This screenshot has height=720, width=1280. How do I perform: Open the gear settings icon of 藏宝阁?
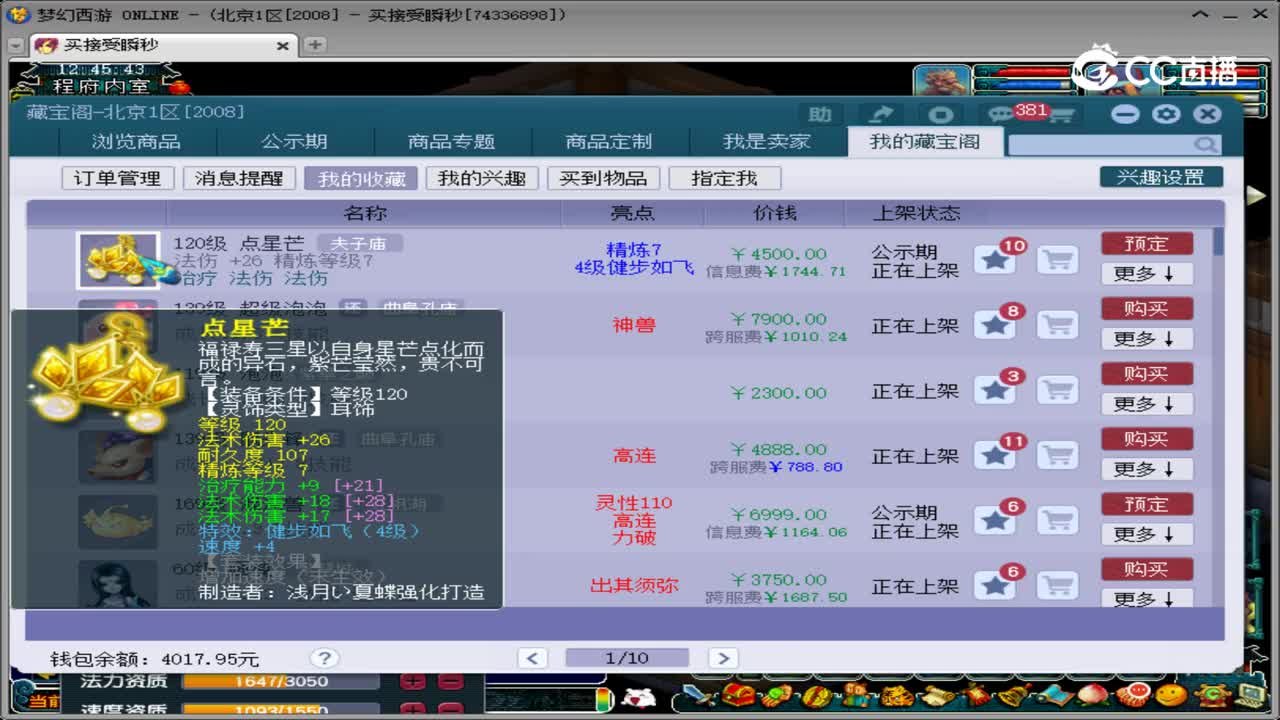pos(1166,114)
